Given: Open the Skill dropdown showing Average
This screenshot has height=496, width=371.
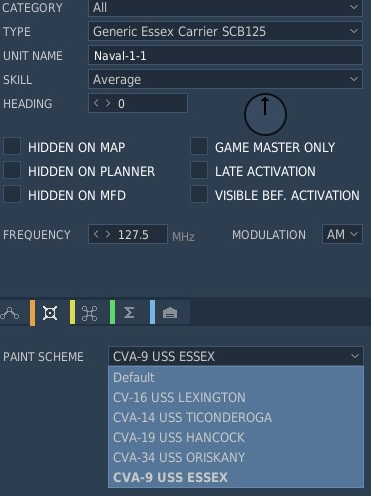Looking at the screenshot, I should [225, 79].
